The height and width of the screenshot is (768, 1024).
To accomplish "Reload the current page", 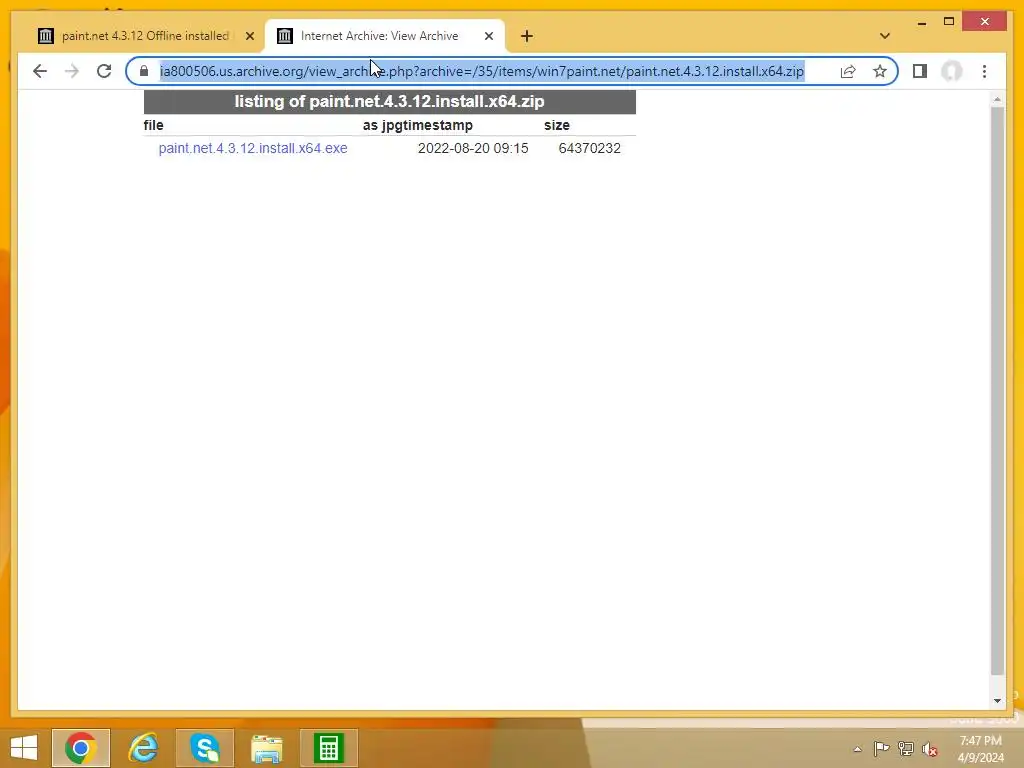I will (104, 71).
